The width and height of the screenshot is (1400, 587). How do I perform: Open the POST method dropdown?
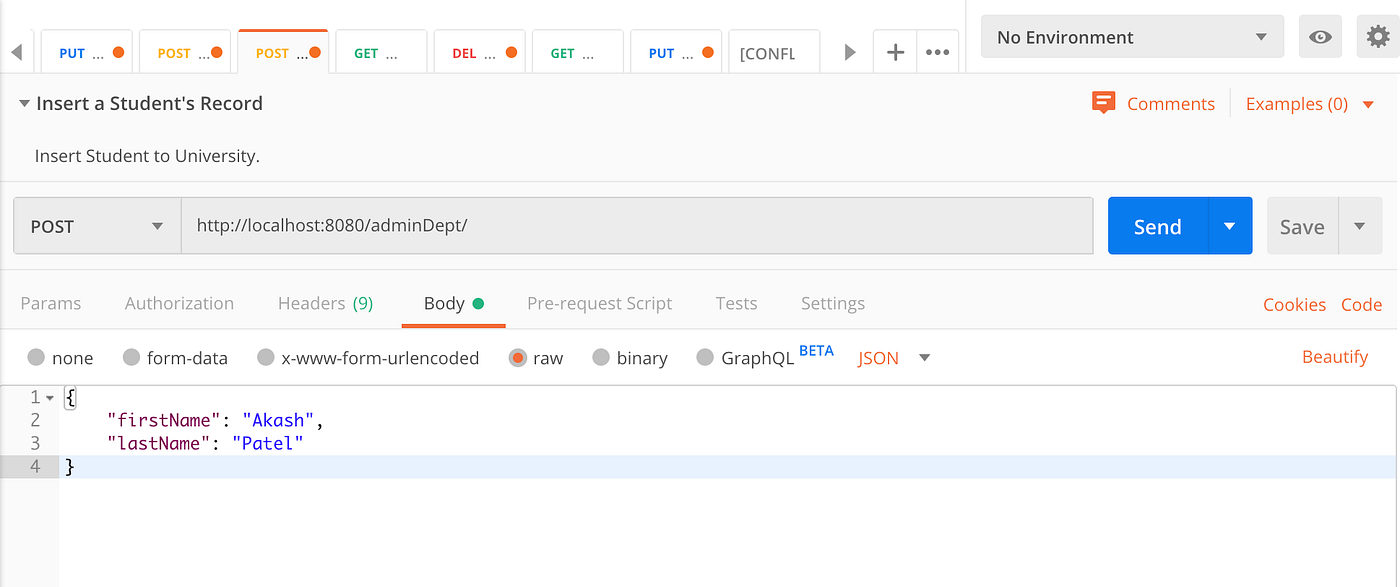[96, 225]
